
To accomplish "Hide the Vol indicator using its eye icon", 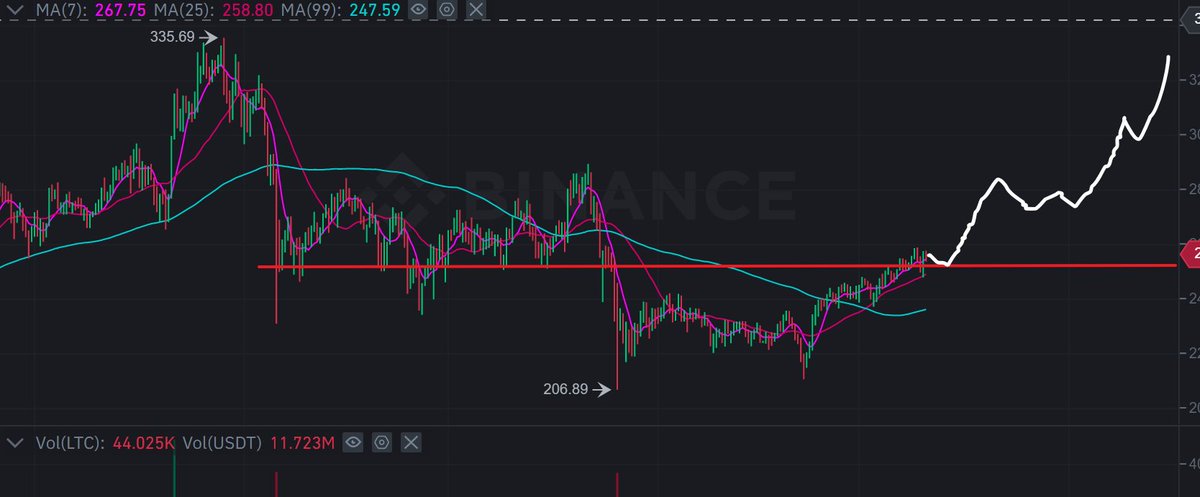I will tap(353, 442).
